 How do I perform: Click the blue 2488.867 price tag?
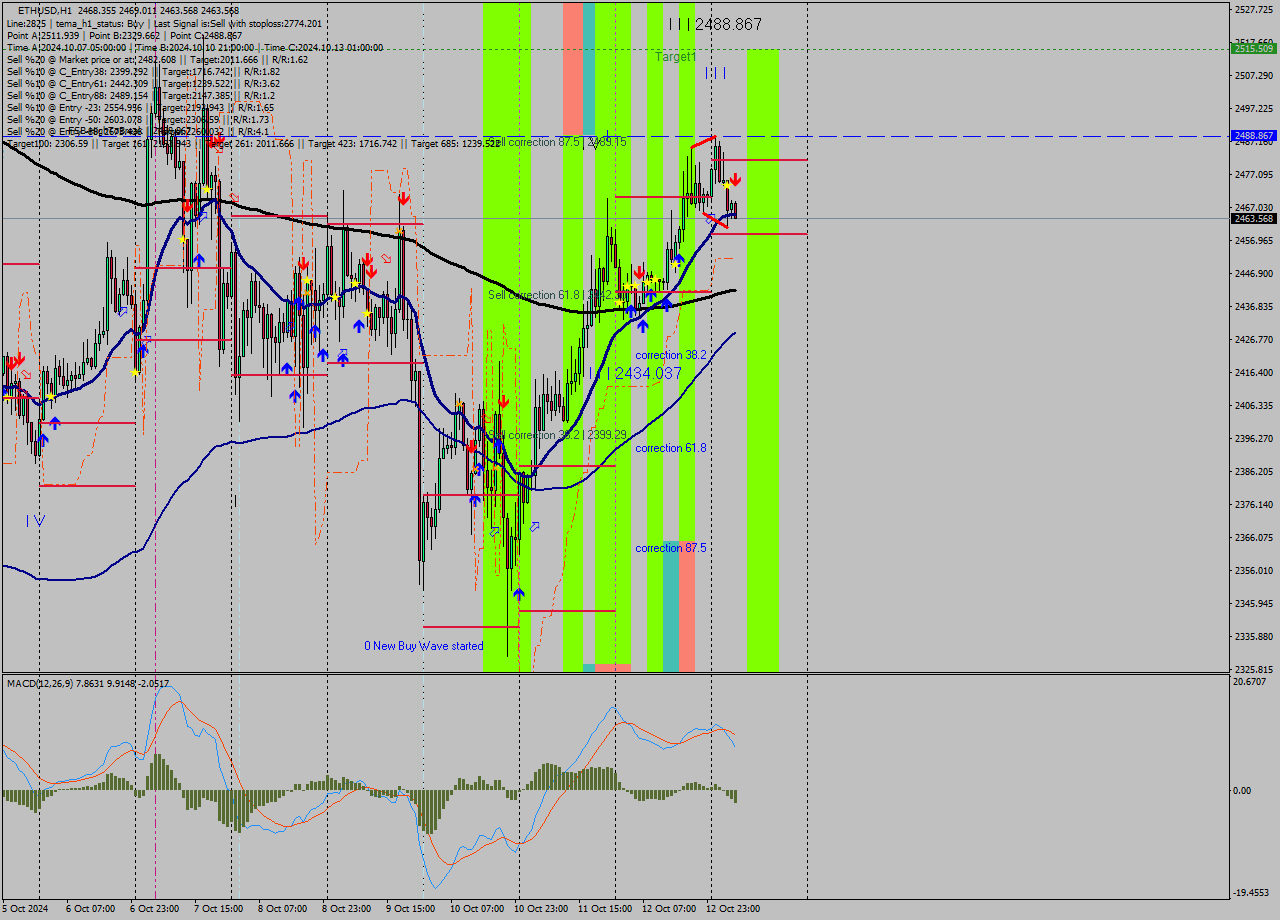[x=1253, y=135]
